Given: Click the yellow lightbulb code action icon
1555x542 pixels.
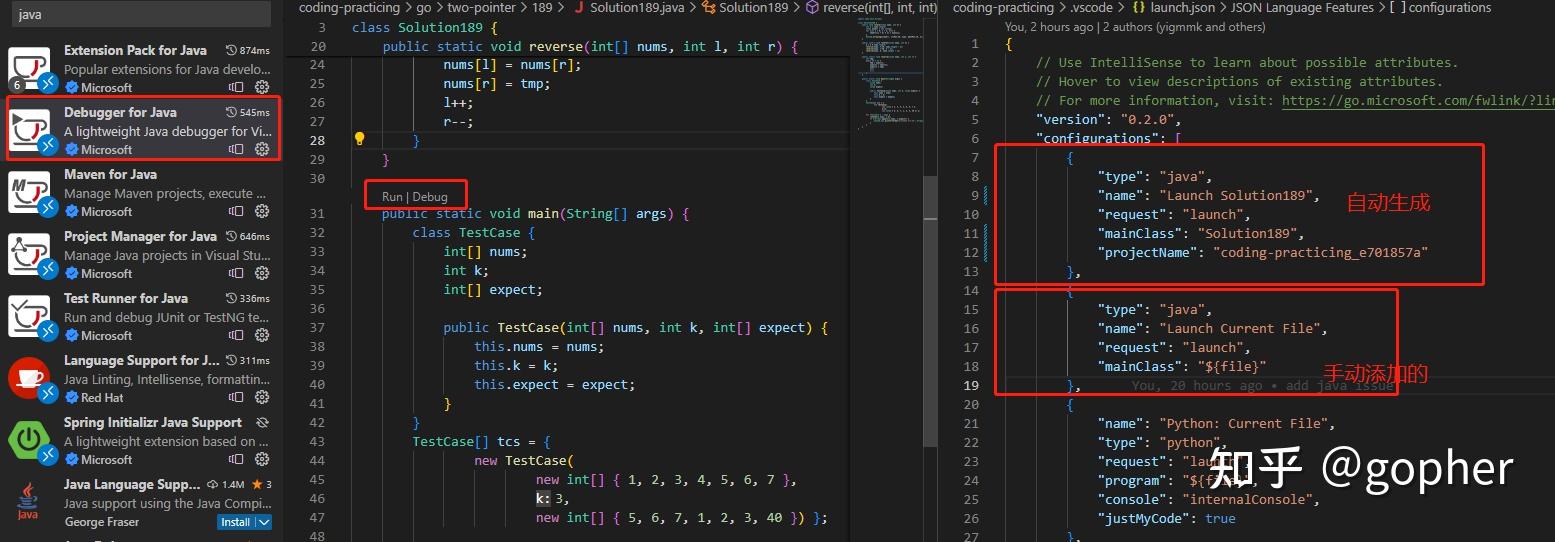Looking at the screenshot, I should 360,140.
